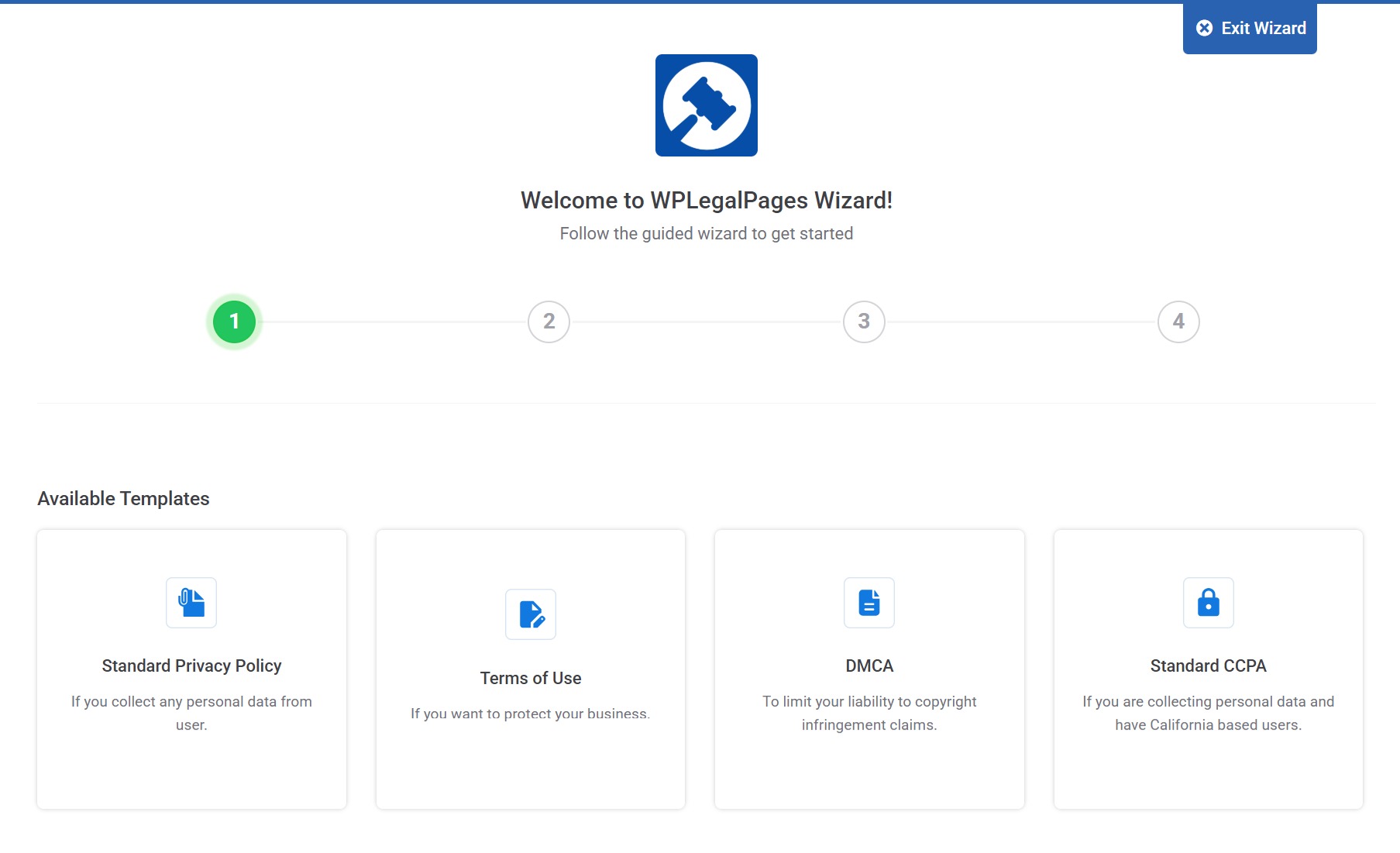The width and height of the screenshot is (1400, 853).
Task: Click the Standard CCPA padlock icon
Action: tap(1209, 603)
